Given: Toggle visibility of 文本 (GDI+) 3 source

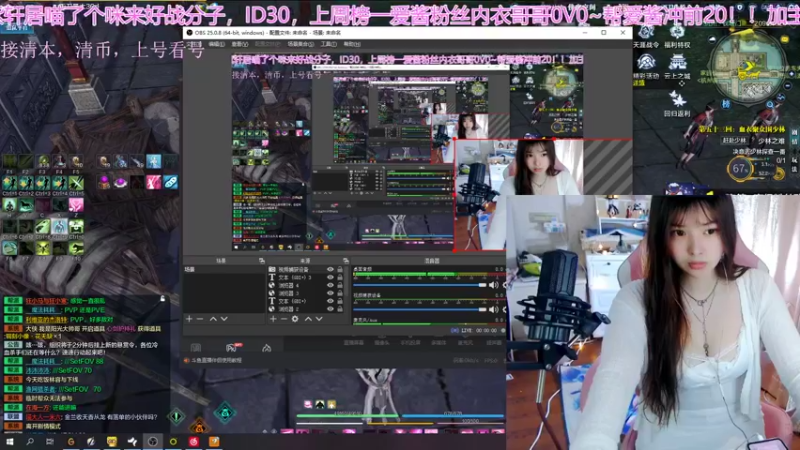Looking at the screenshot, I should pos(330,278).
